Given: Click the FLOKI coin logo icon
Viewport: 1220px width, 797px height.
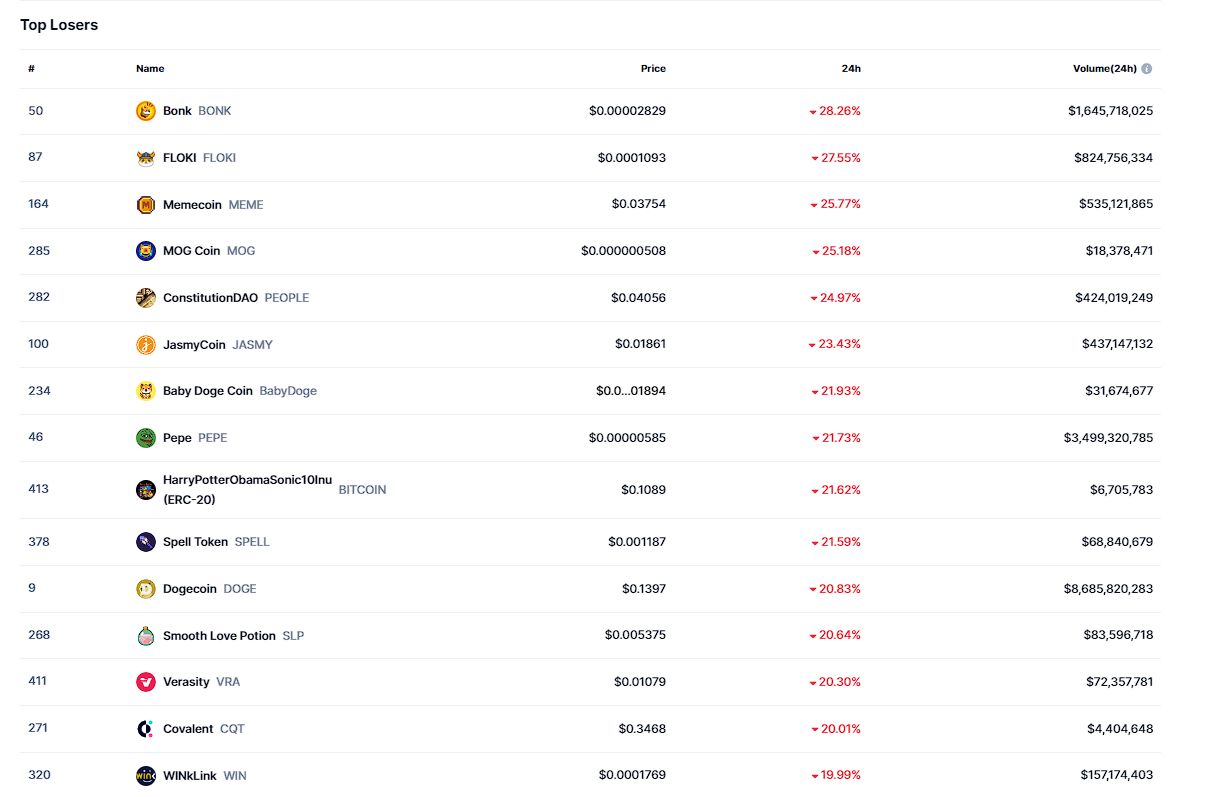Looking at the screenshot, I should tap(146, 158).
